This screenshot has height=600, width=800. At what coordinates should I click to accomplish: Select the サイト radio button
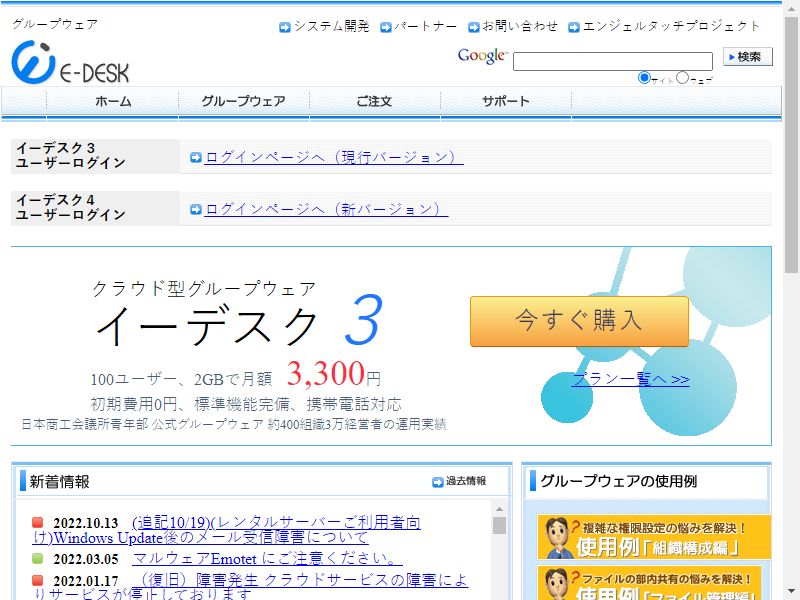[x=644, y=78]
